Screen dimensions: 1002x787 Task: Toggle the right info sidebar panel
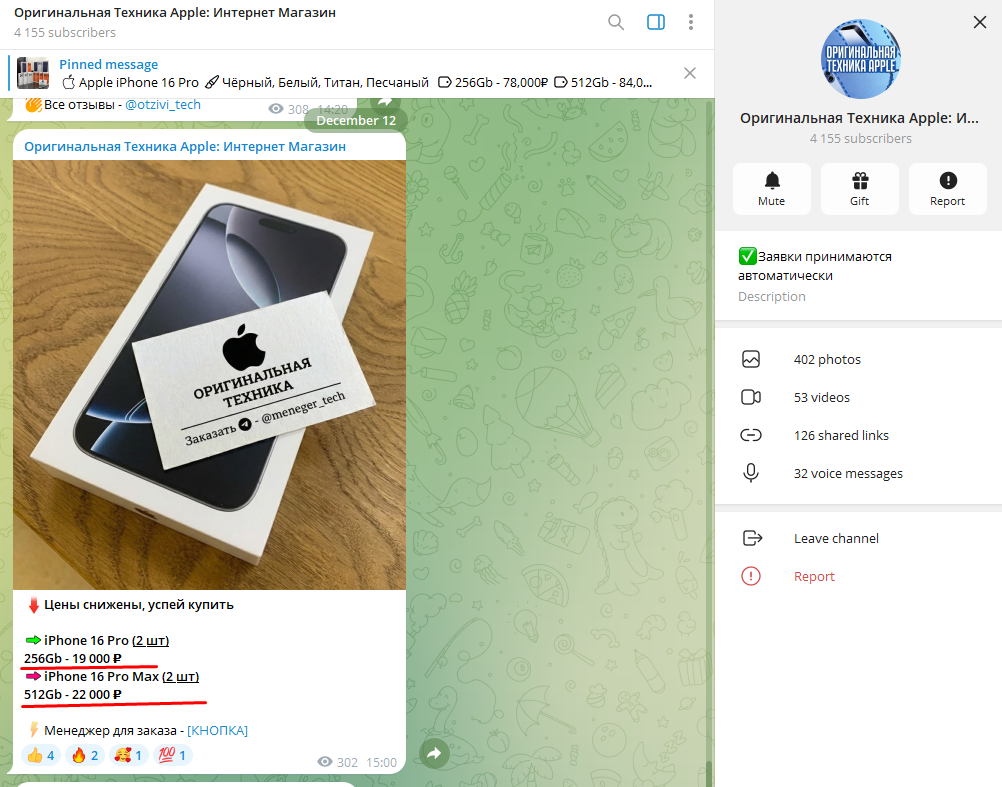pyautogui.click(x=656, y=22)
